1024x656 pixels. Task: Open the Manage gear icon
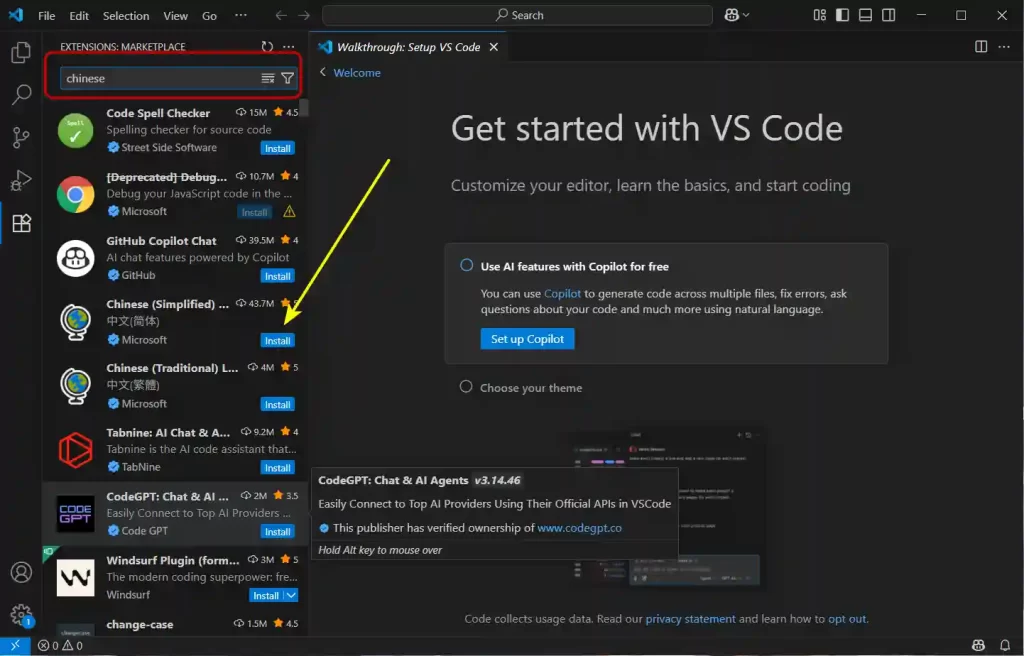[21, 615]
